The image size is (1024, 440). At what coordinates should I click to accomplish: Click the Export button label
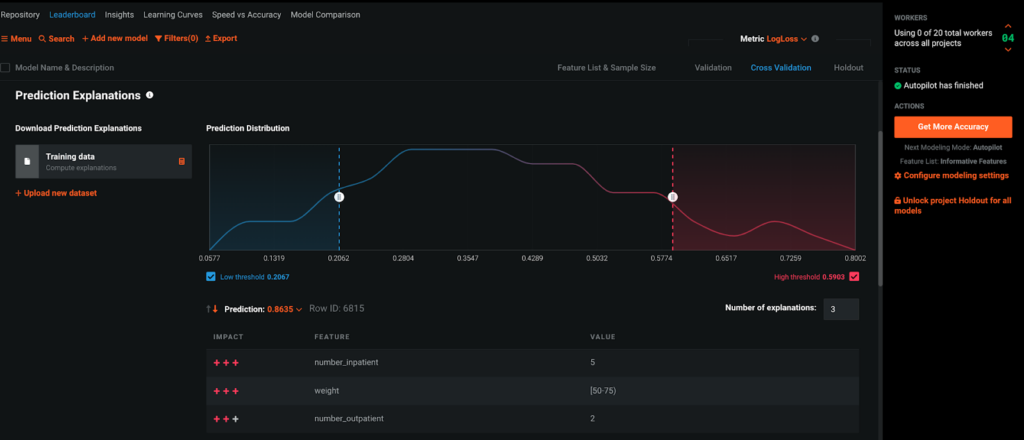click(225, 39)
